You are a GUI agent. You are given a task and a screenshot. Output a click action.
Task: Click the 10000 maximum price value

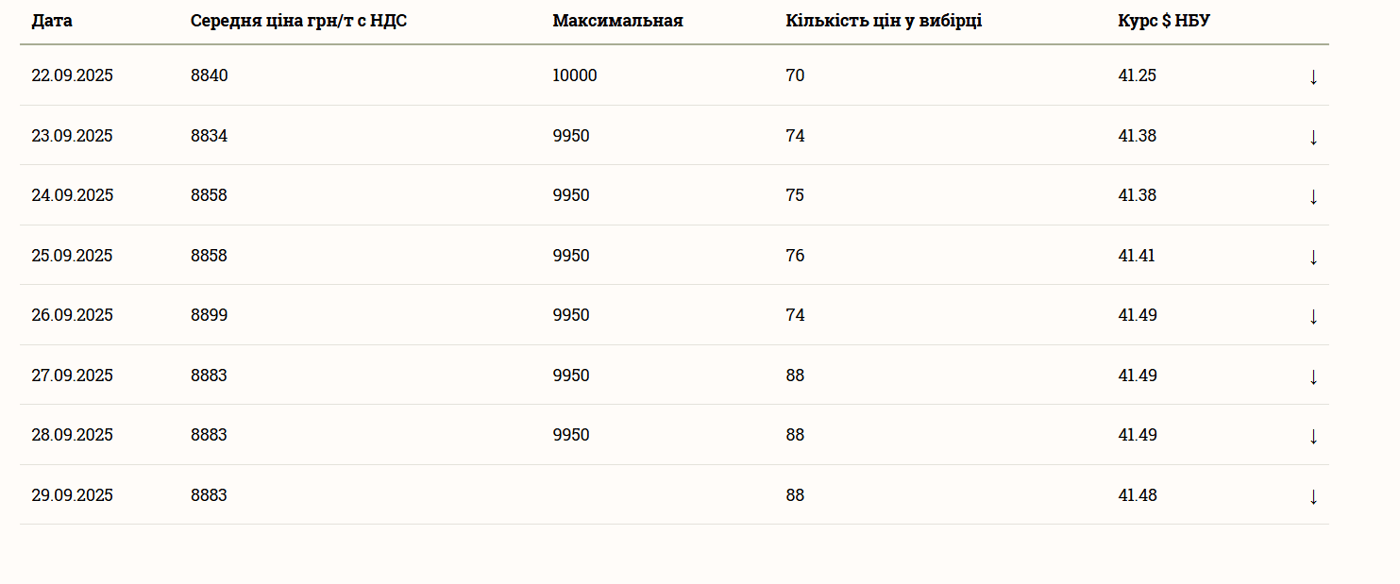tap(574, 76)
